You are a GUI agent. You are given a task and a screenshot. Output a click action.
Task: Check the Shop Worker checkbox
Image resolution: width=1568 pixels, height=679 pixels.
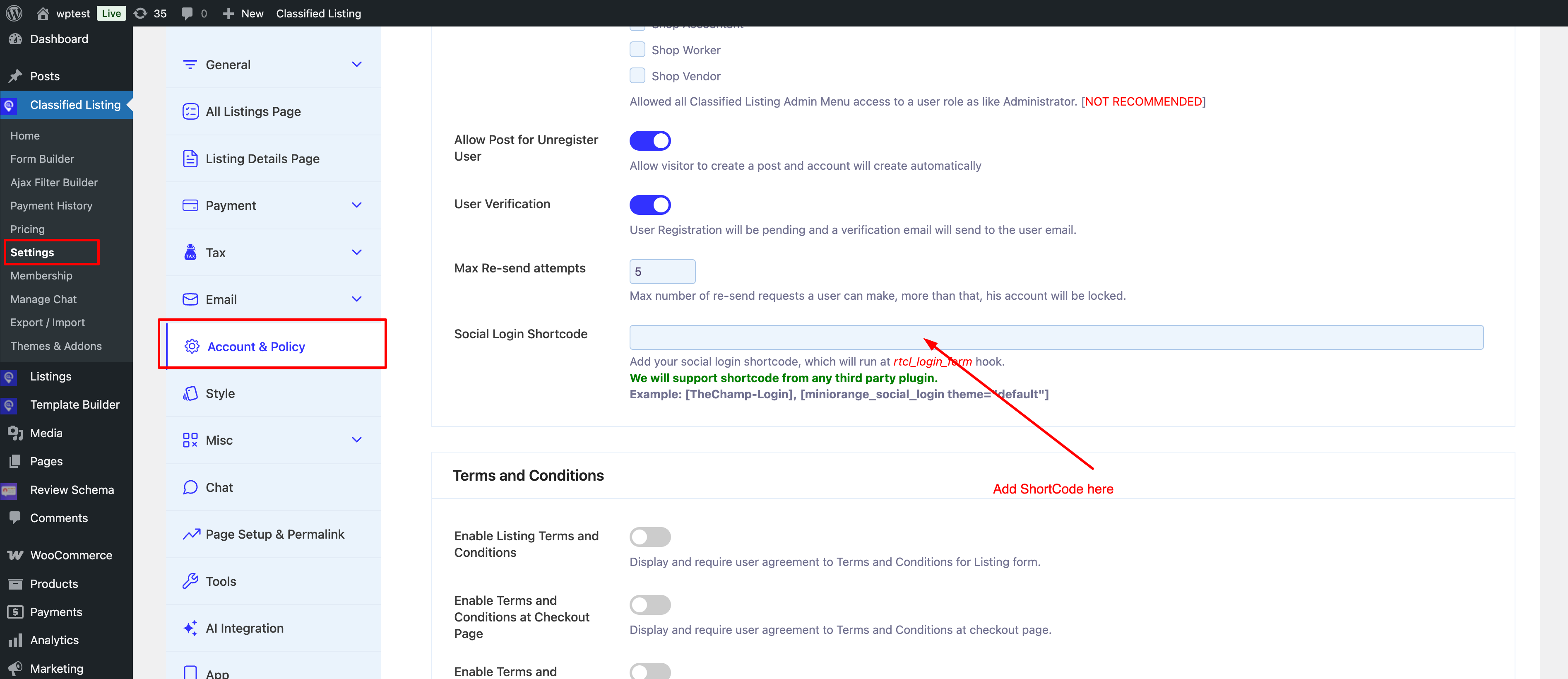[x=637, y=49]
